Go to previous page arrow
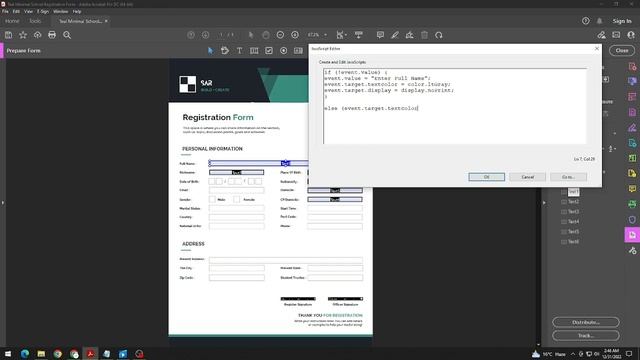The height and width of the screenshot is (360, 640). [x=191, y=35]
